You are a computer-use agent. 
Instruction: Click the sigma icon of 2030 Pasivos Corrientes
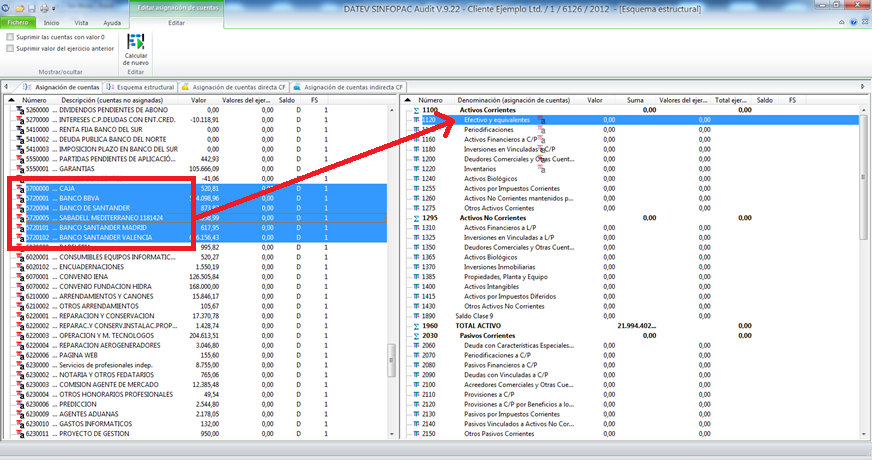point(416,336)
